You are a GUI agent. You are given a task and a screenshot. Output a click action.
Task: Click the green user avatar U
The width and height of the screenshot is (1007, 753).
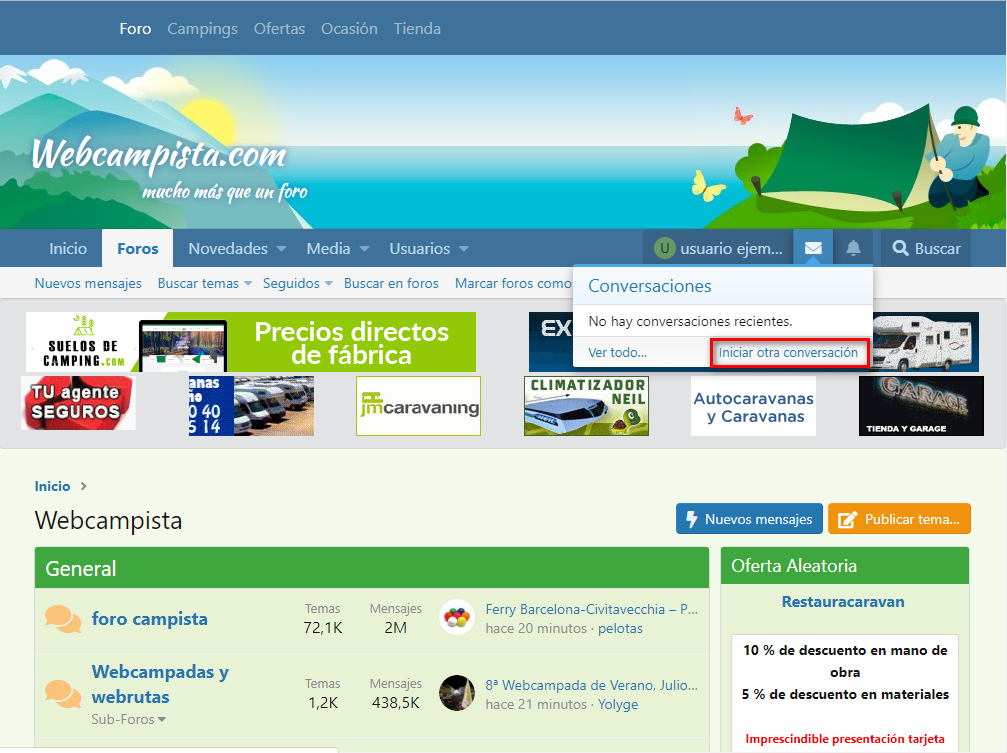tap(664, 248)
